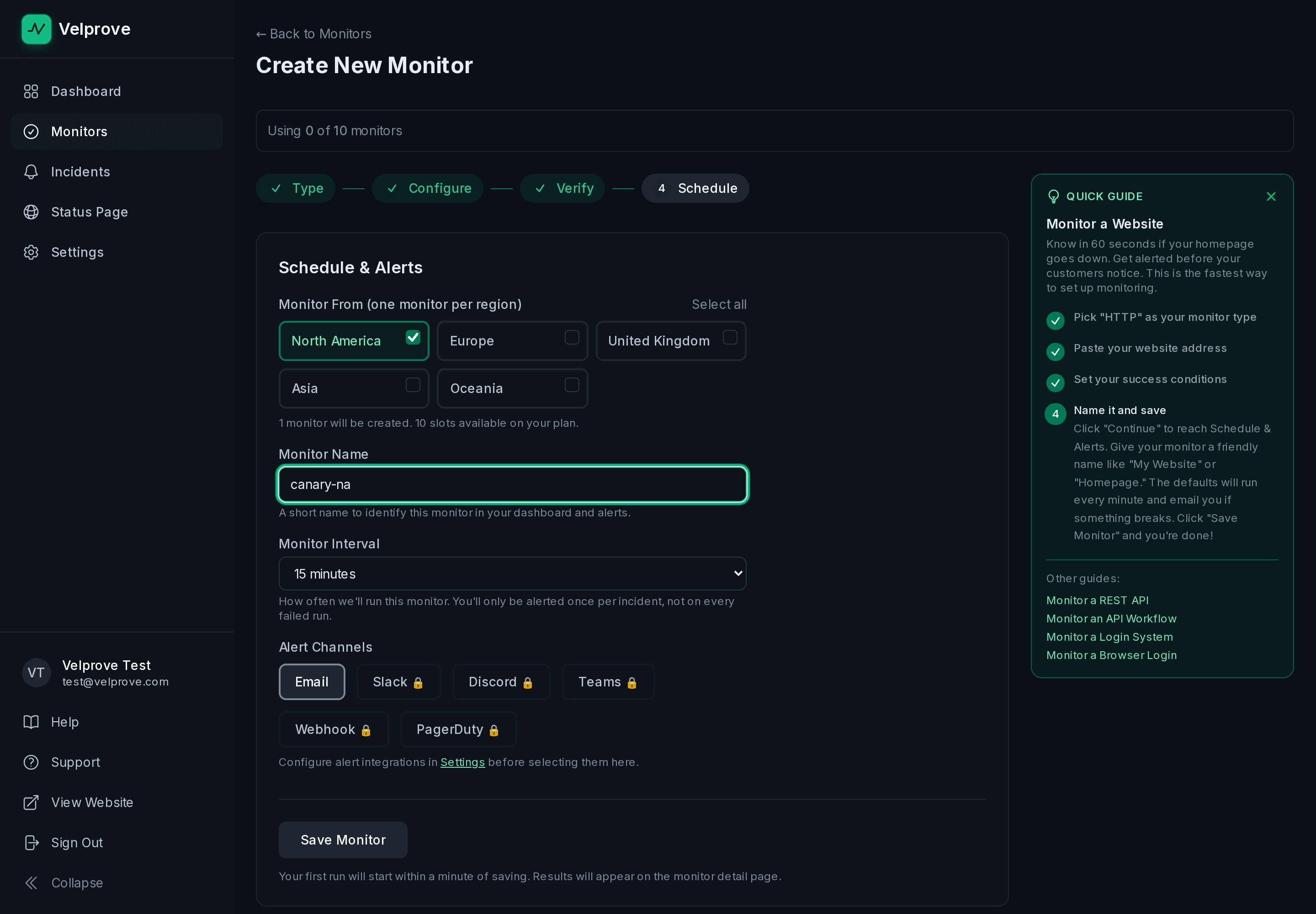Toggle the PagerDuty alert channel

(458, 729)
